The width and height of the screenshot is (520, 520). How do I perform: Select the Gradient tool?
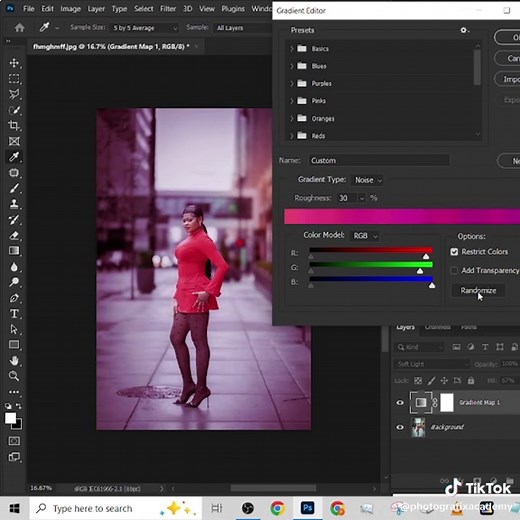(x=14, y=251)
